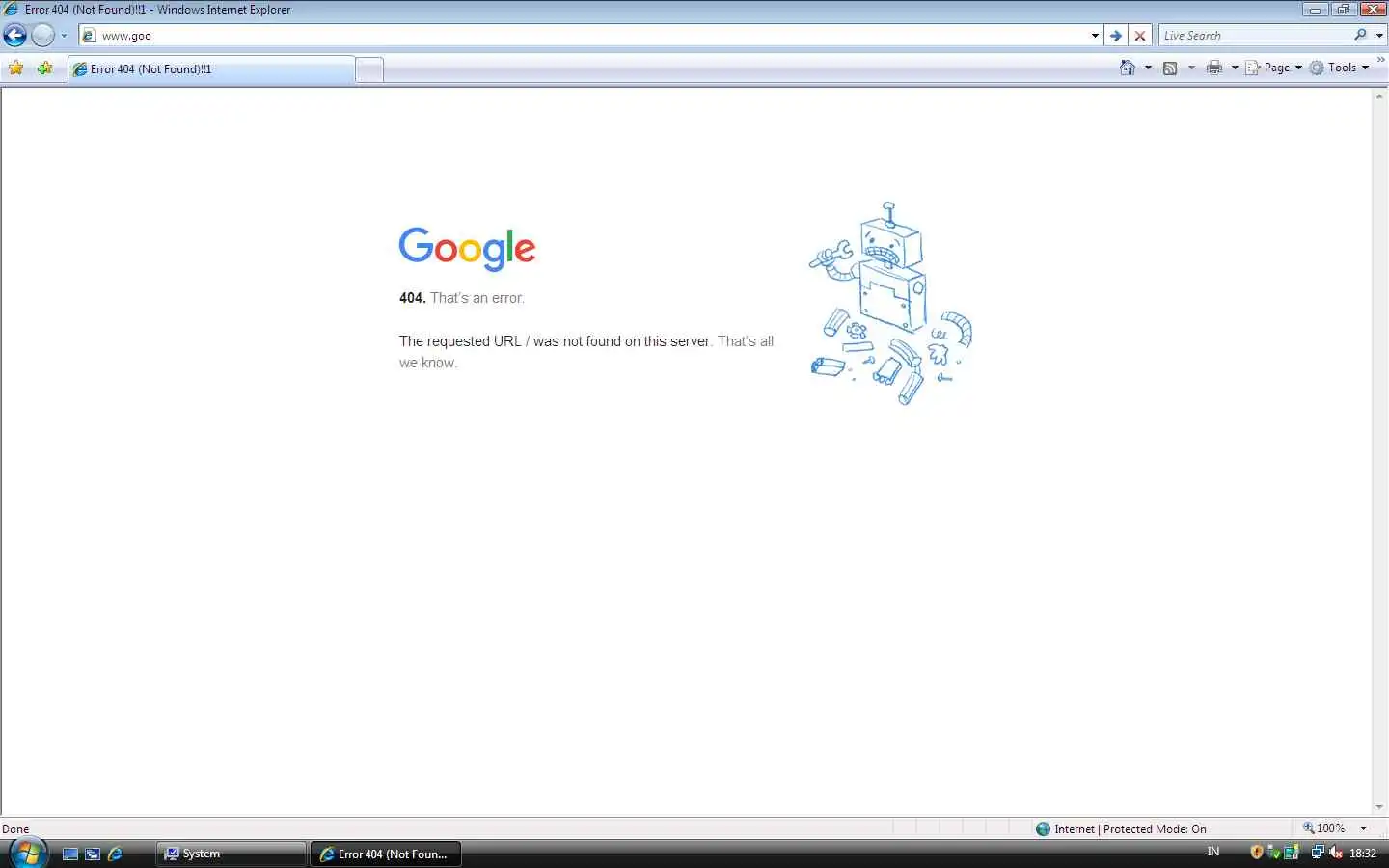1389x868 pixels.
Task: Click the blue Go arrow button
Action: click(x=1116, y=36)
